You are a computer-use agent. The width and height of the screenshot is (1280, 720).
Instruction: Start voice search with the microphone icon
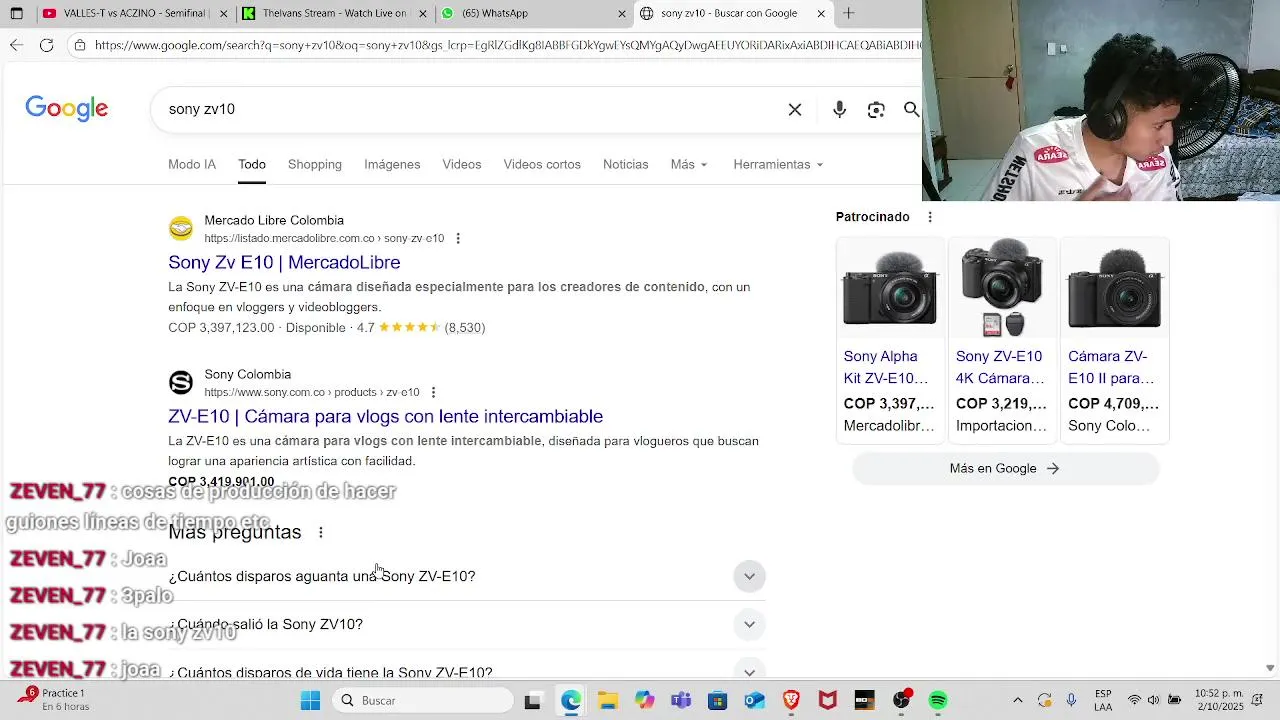(x=840, y=110)
